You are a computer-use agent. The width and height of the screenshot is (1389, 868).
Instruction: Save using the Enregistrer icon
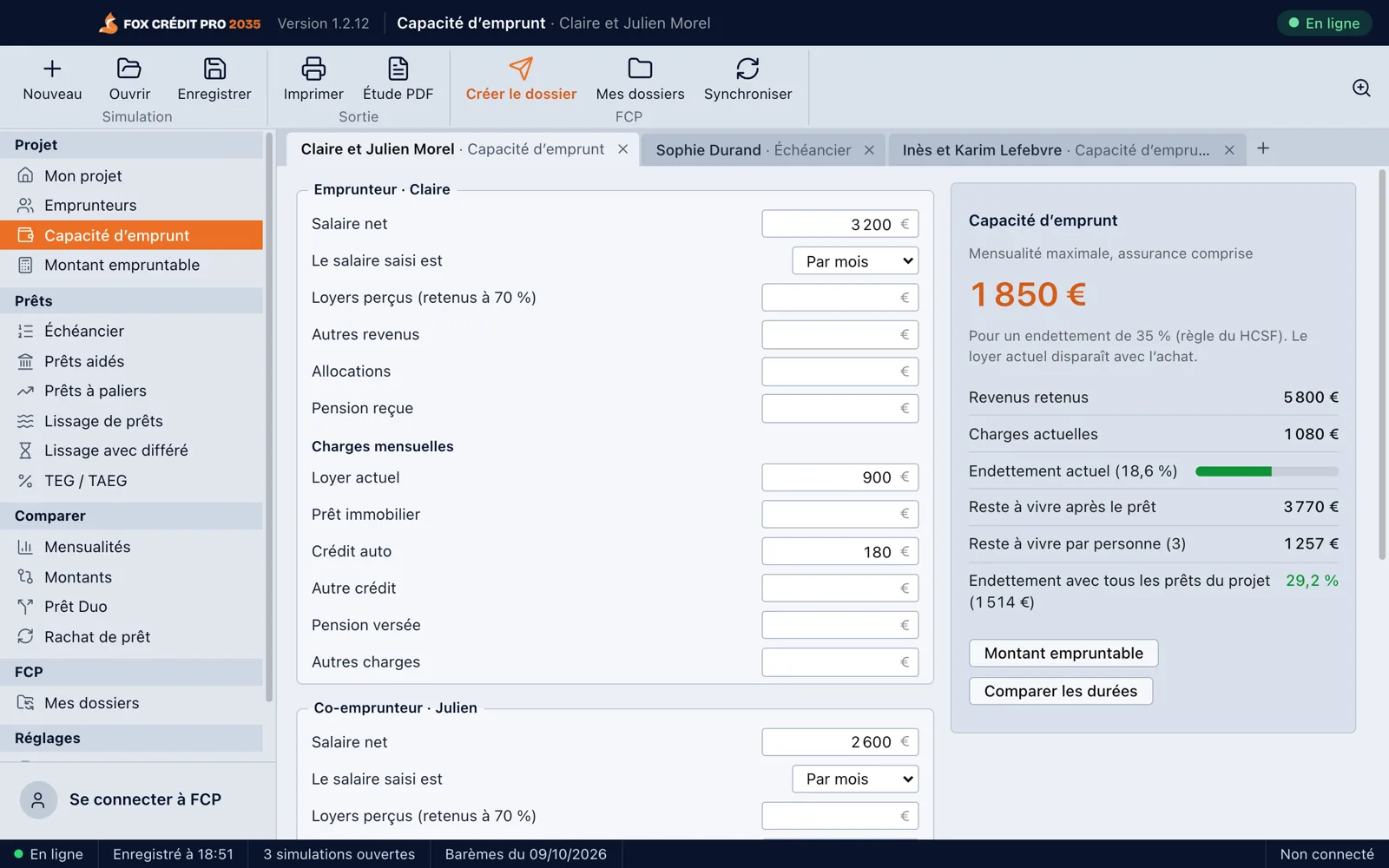(214, 69)
